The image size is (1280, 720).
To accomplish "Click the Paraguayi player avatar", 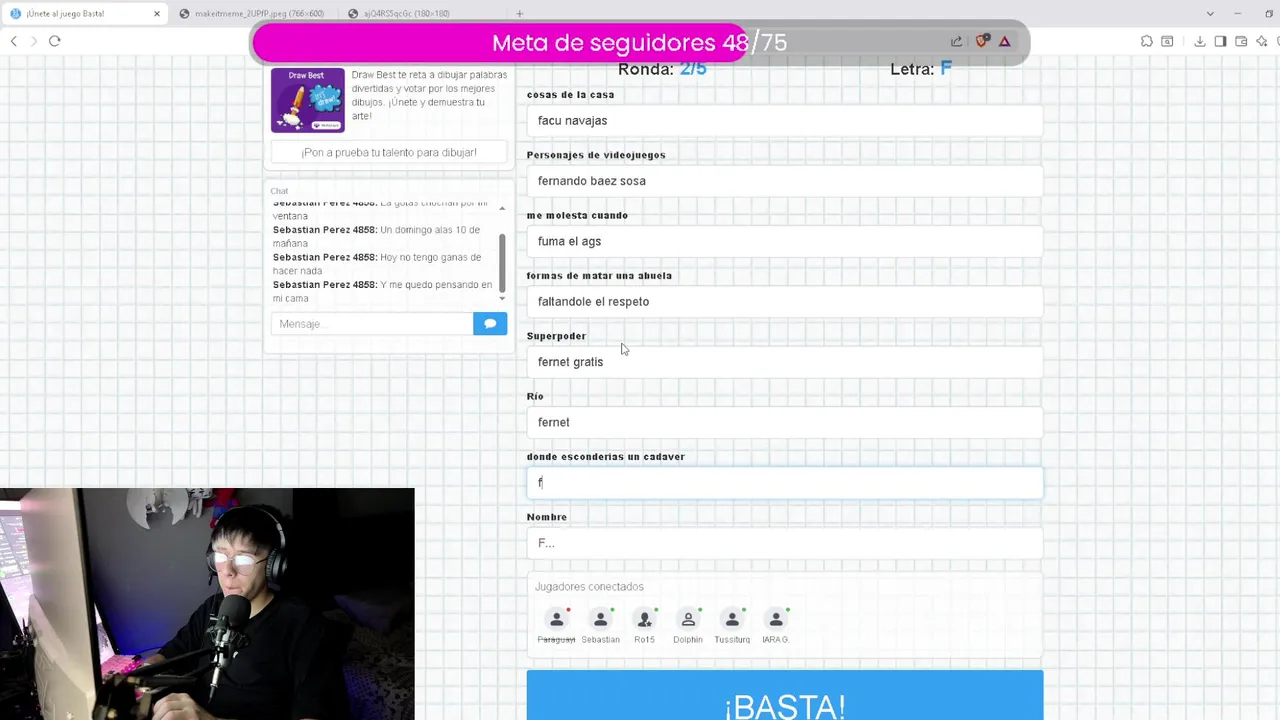I will click(556, 620).
